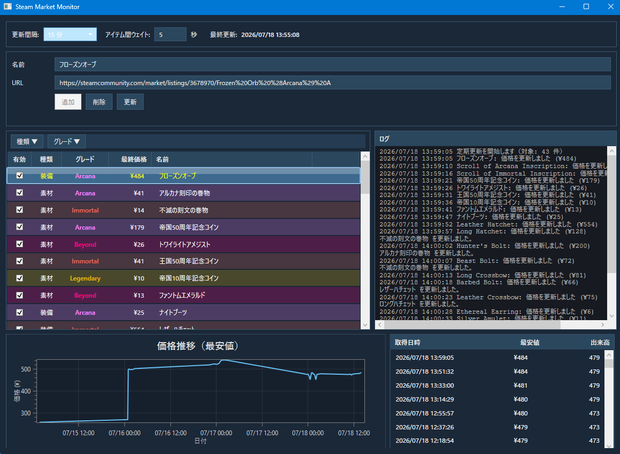Screen dimensions: 620x454
Task: Select the ナイトブーツ item name
Action: [x=173, y=312]
